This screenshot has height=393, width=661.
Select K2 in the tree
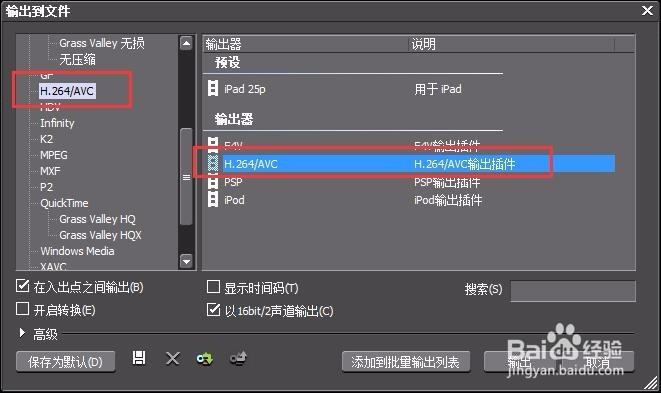[46, 139]
